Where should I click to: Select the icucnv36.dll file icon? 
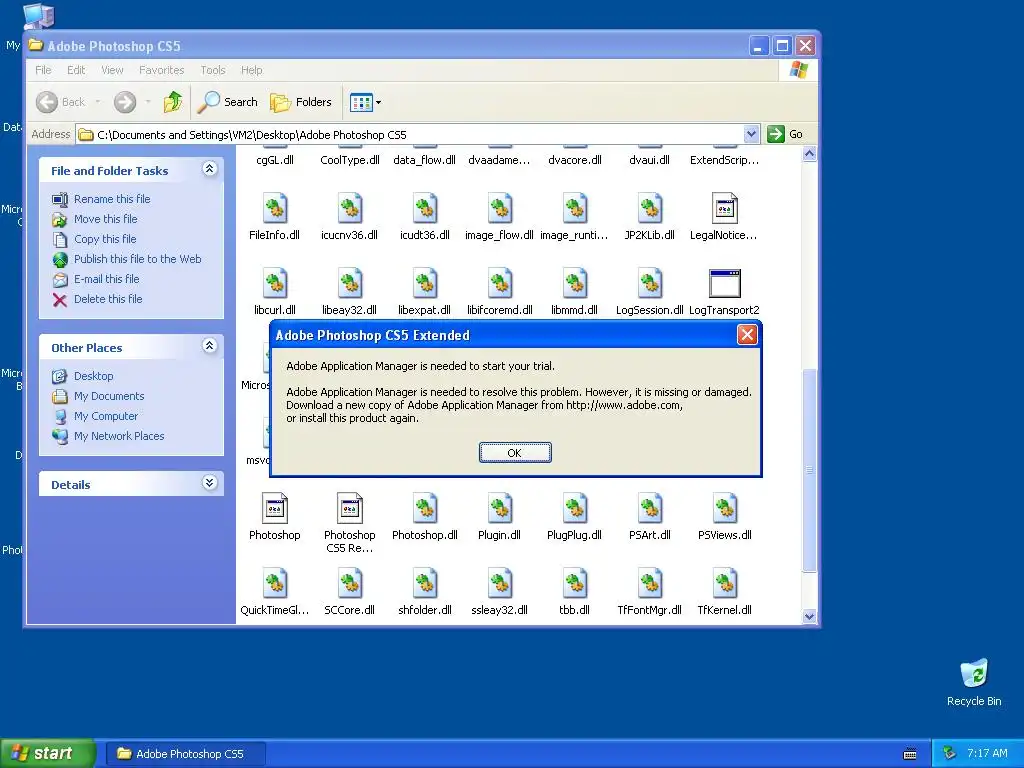(349, 208)
